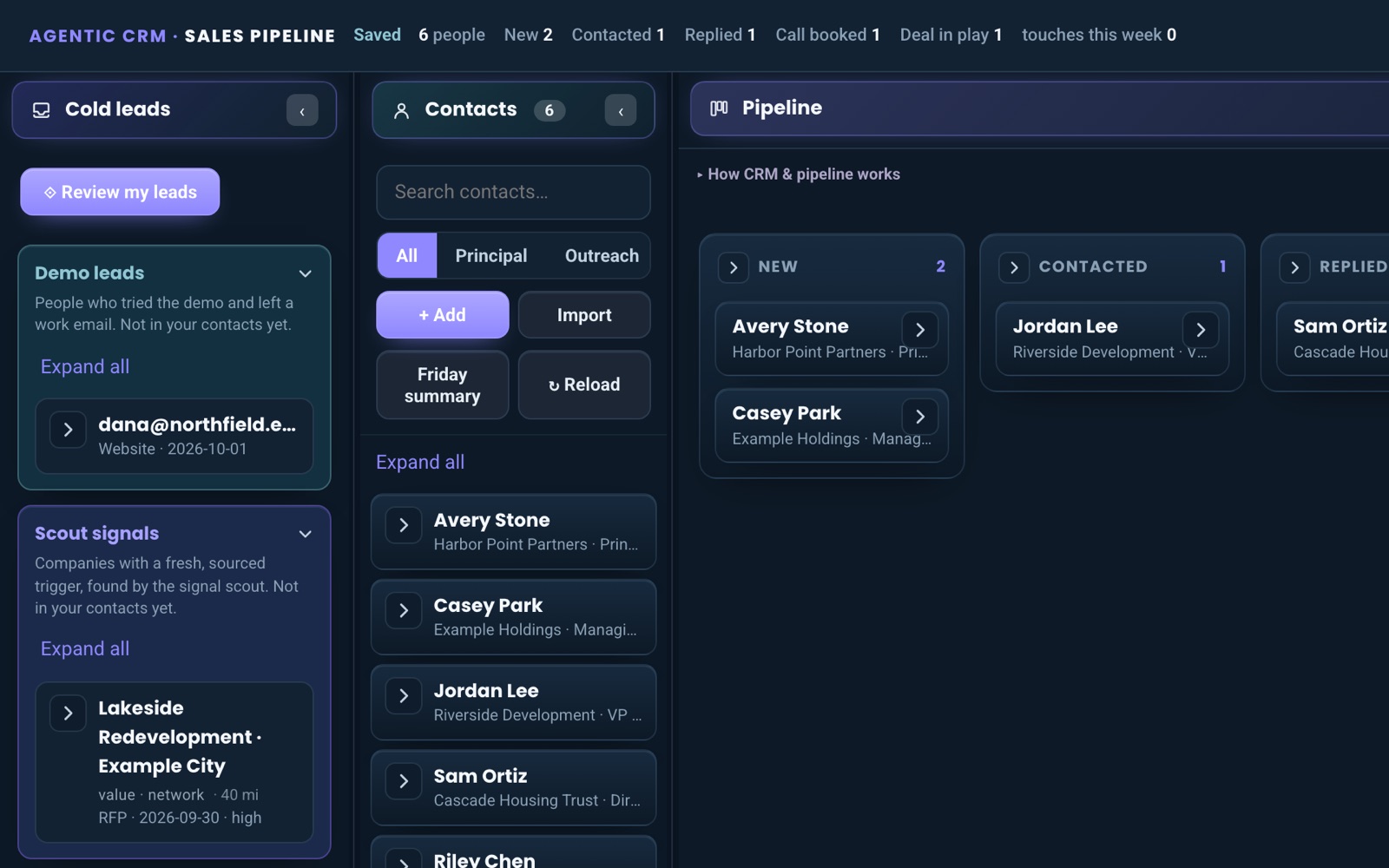
Task: Toggle the CONTACTED column chevron
Action: point(1014,267)
